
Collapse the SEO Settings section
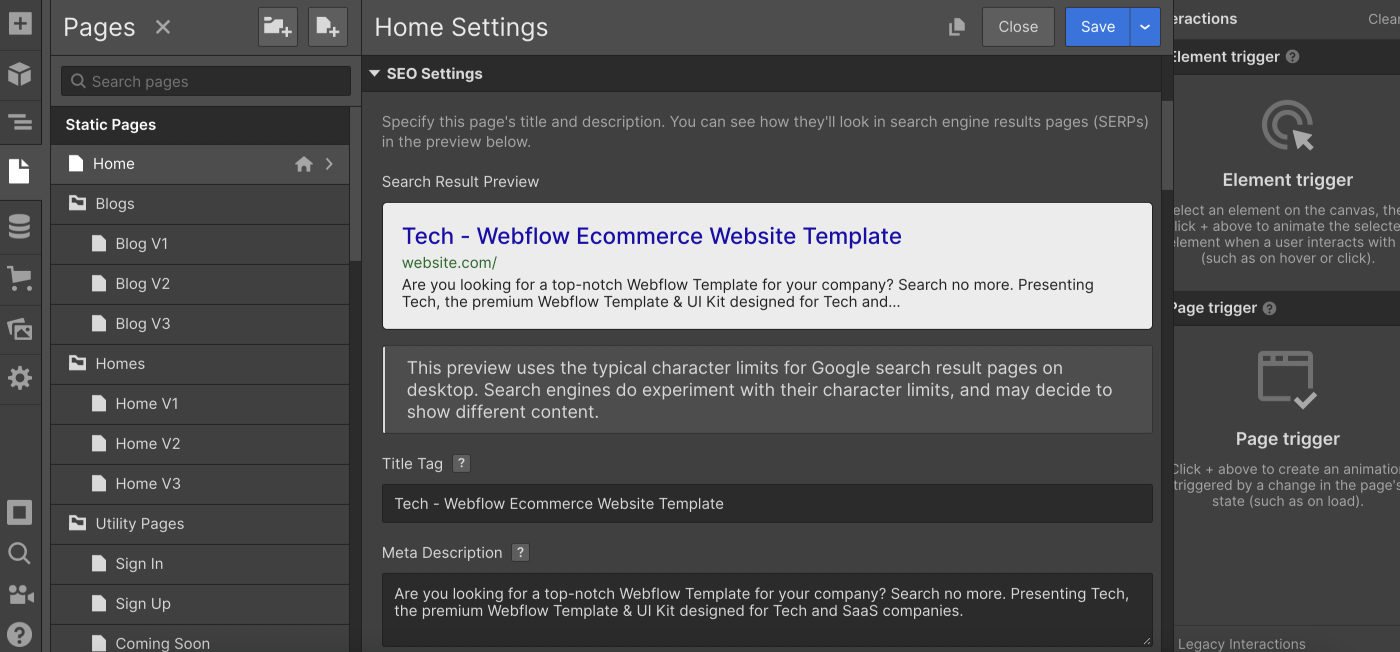tap(375, 73)
